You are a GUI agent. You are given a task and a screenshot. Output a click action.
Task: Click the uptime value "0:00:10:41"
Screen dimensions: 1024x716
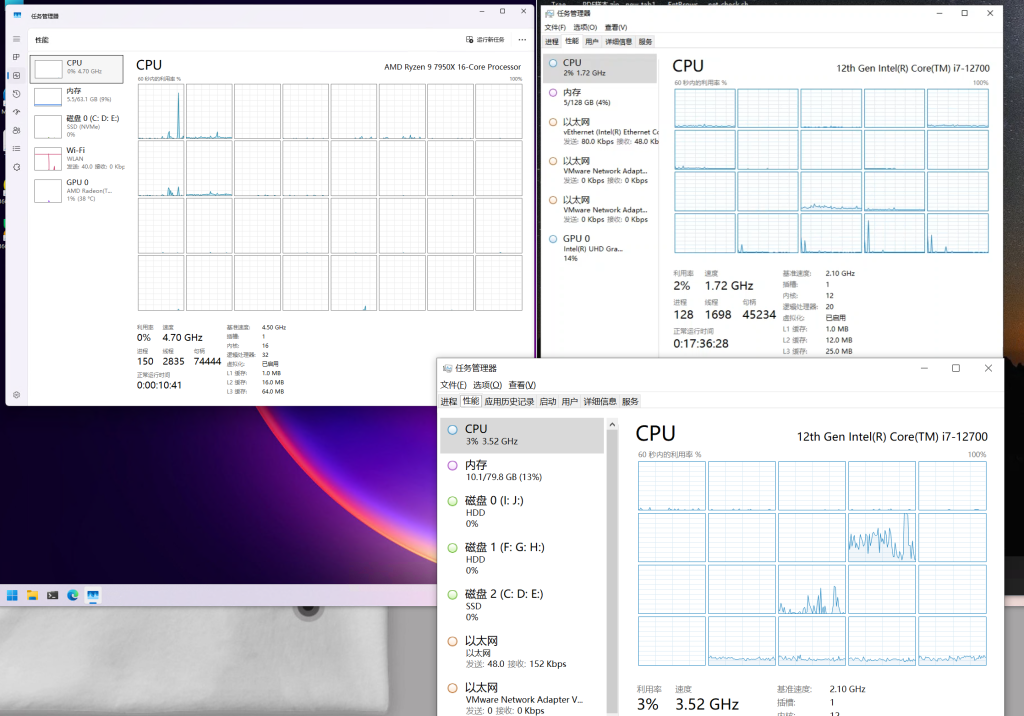tap(159, 385)
